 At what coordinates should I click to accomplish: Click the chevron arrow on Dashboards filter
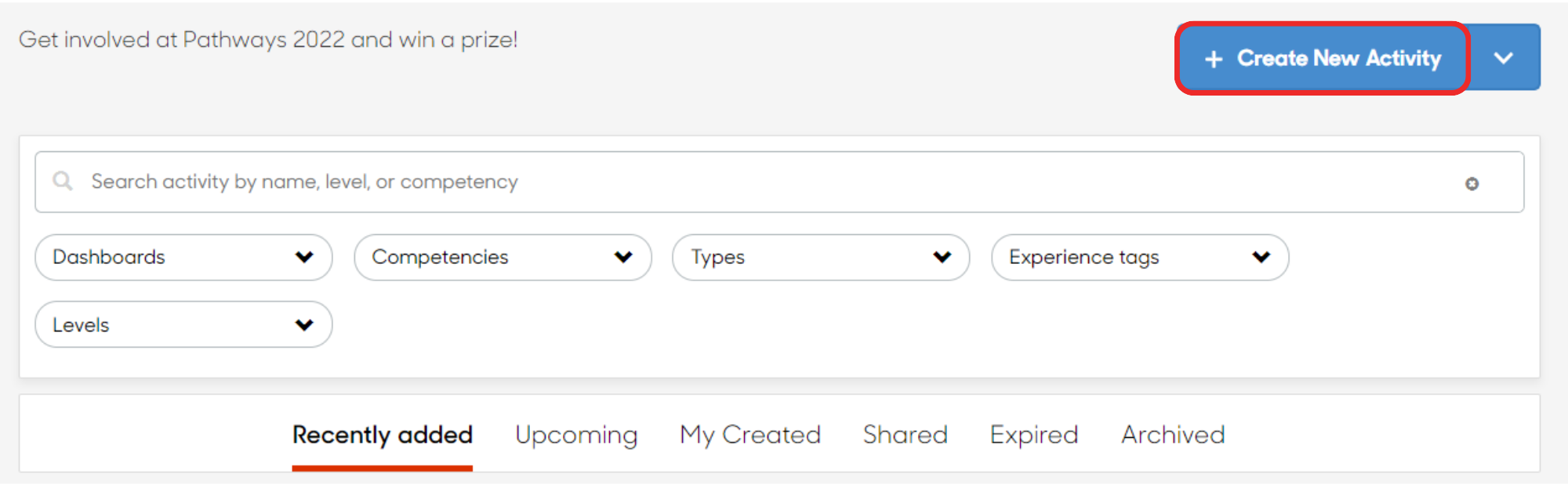click(x=305, y=257)
